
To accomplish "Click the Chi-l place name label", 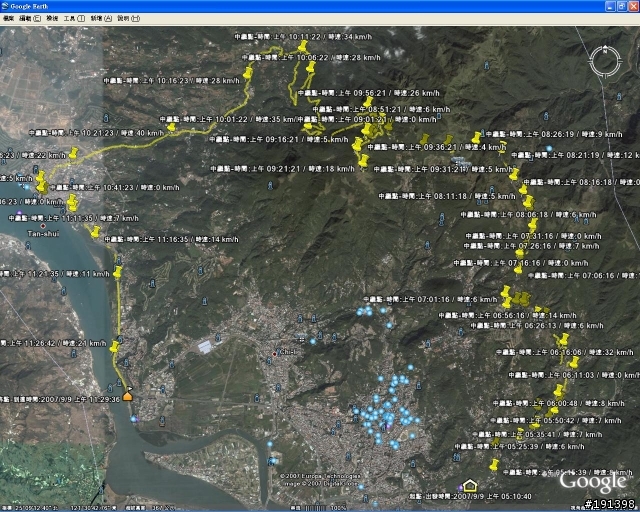I will point(287,352).
